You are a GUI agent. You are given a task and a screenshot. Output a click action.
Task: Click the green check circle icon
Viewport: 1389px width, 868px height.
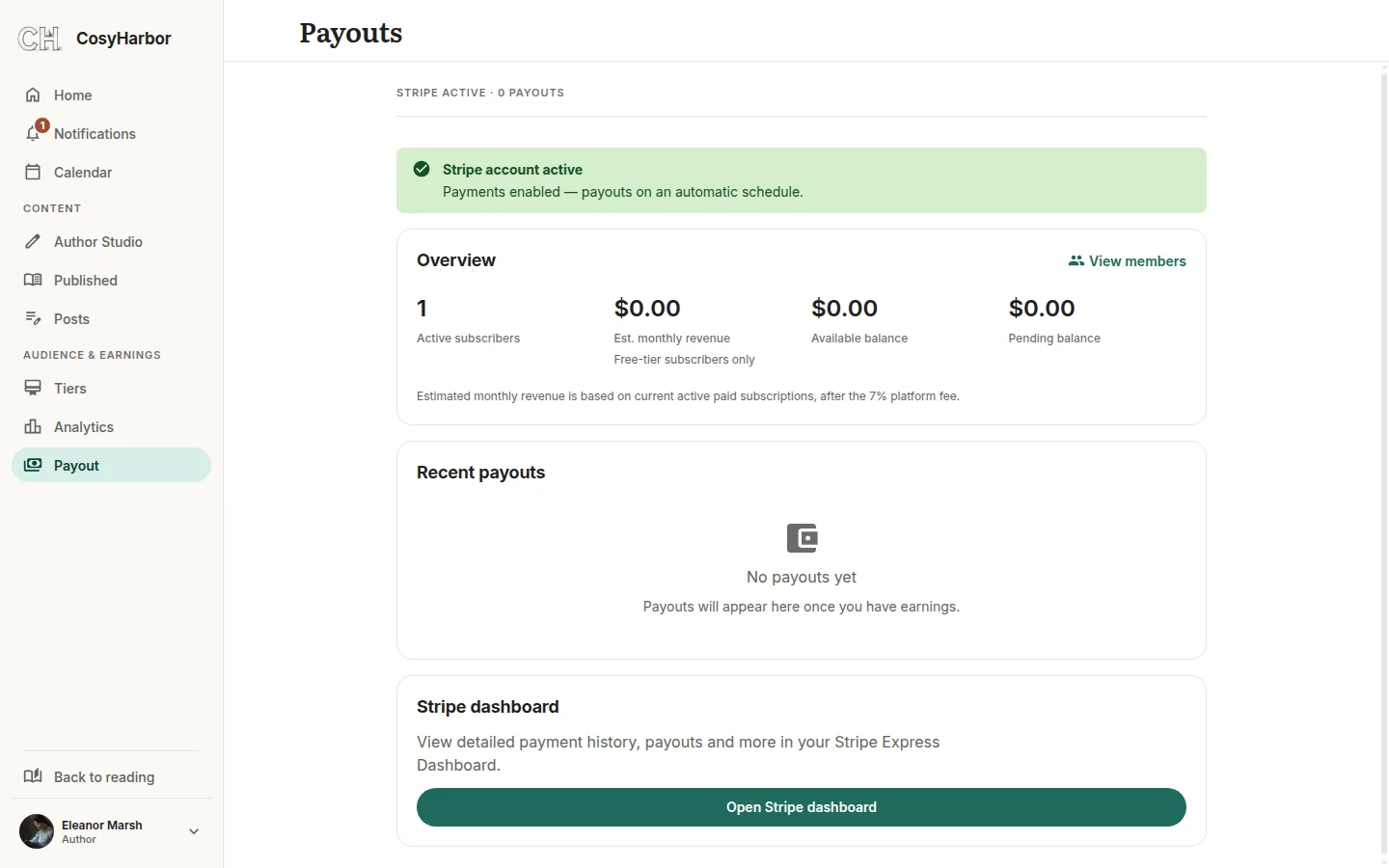[x=422, y=169]
